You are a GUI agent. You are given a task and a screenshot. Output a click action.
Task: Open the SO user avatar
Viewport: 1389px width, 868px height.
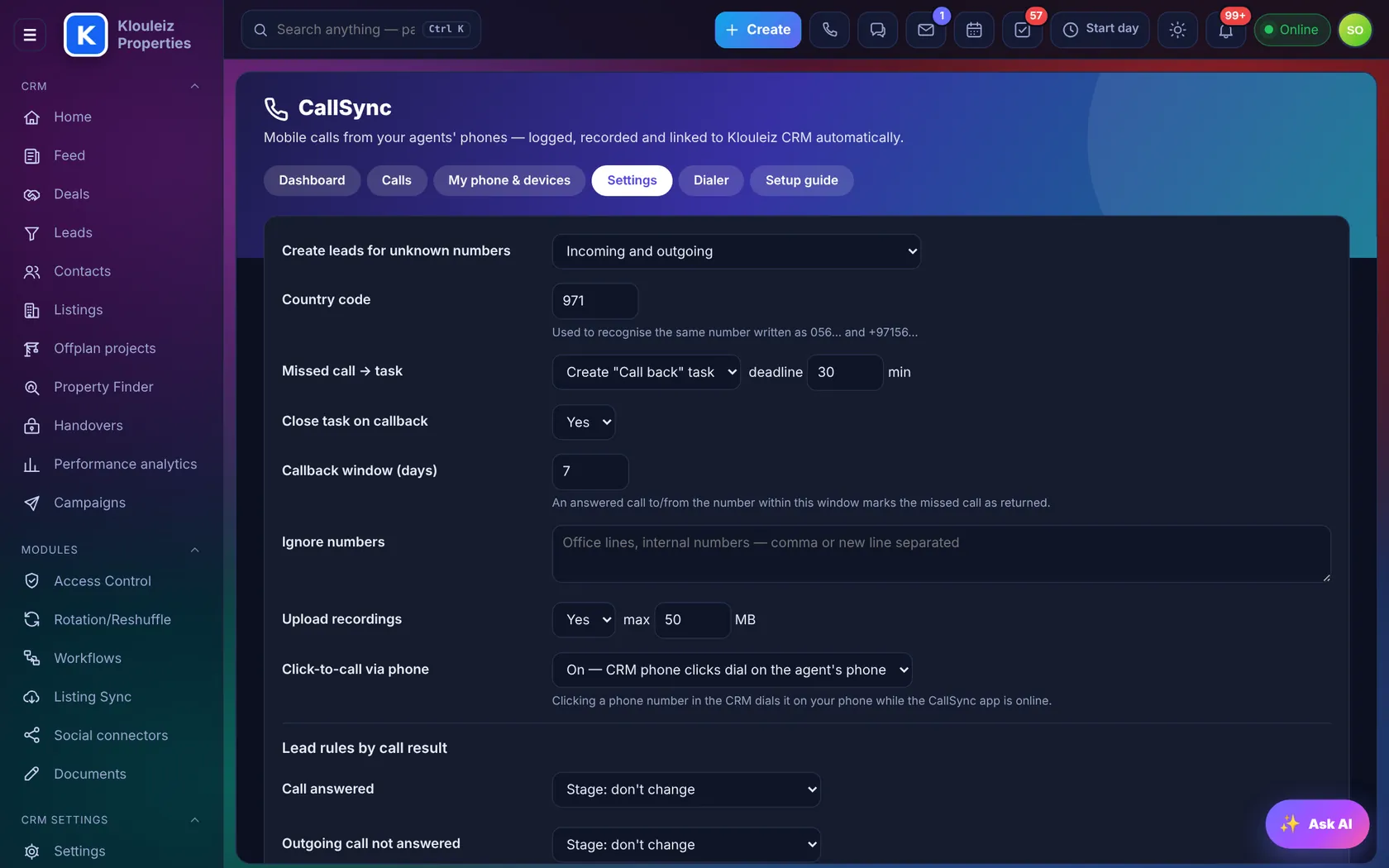tap(1354, 30)
